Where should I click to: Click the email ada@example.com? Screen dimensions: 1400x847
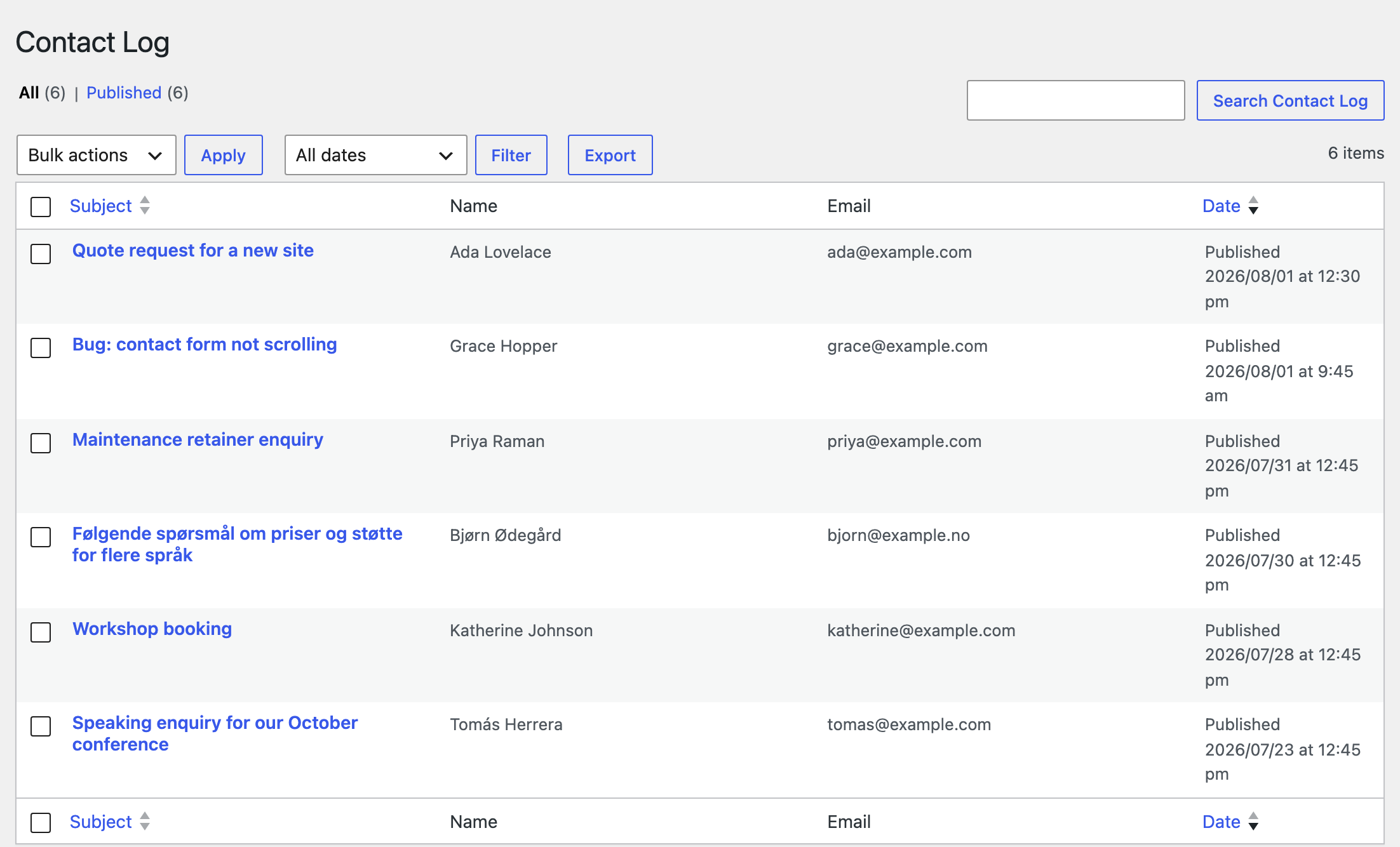[x=899, y=252]
